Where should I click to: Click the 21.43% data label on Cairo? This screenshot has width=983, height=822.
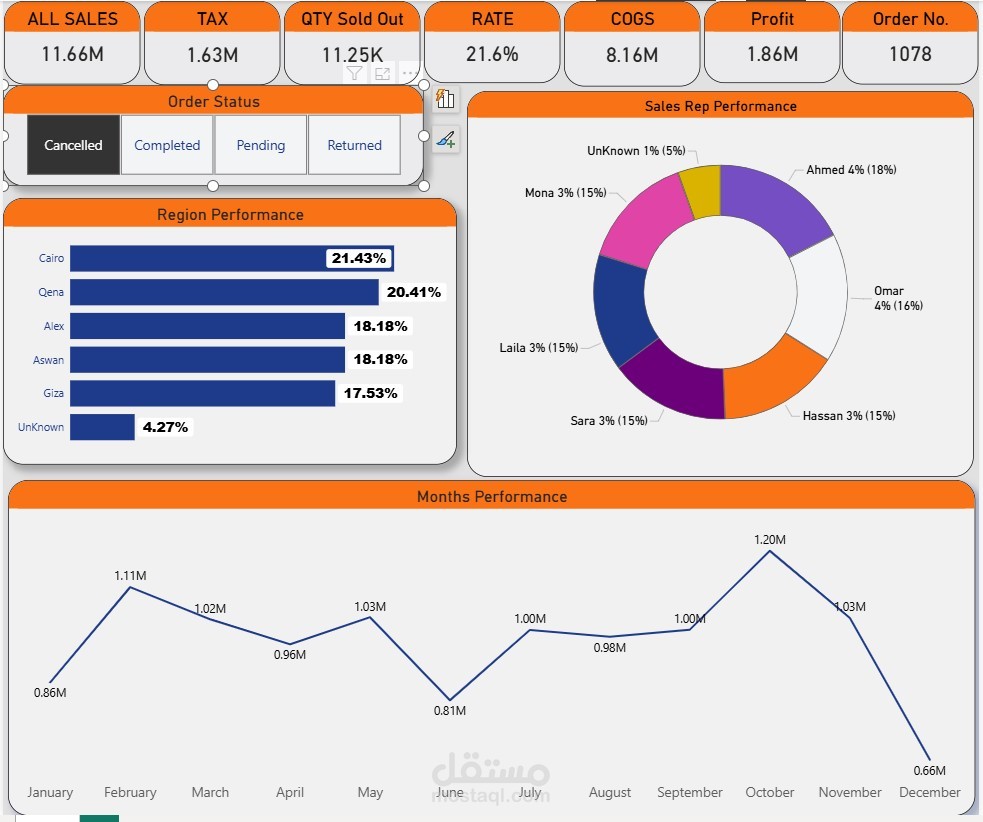click(359, 258)
